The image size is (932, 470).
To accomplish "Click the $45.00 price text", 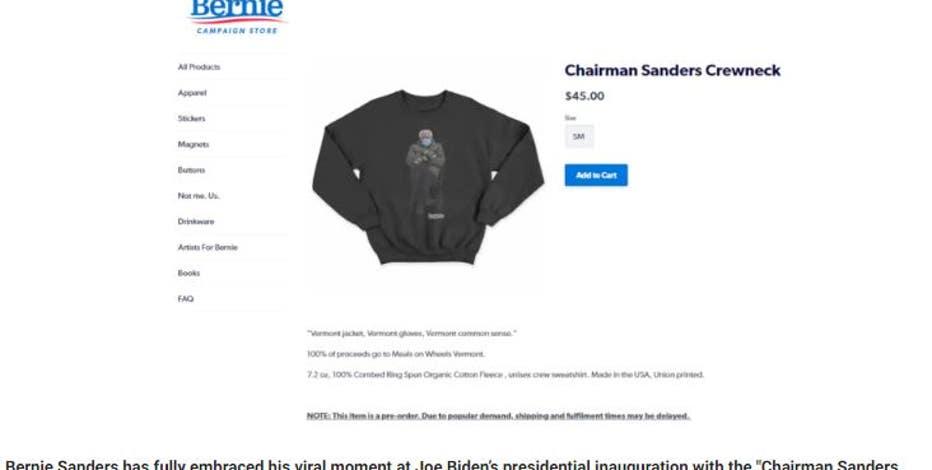I will (584, 96).
